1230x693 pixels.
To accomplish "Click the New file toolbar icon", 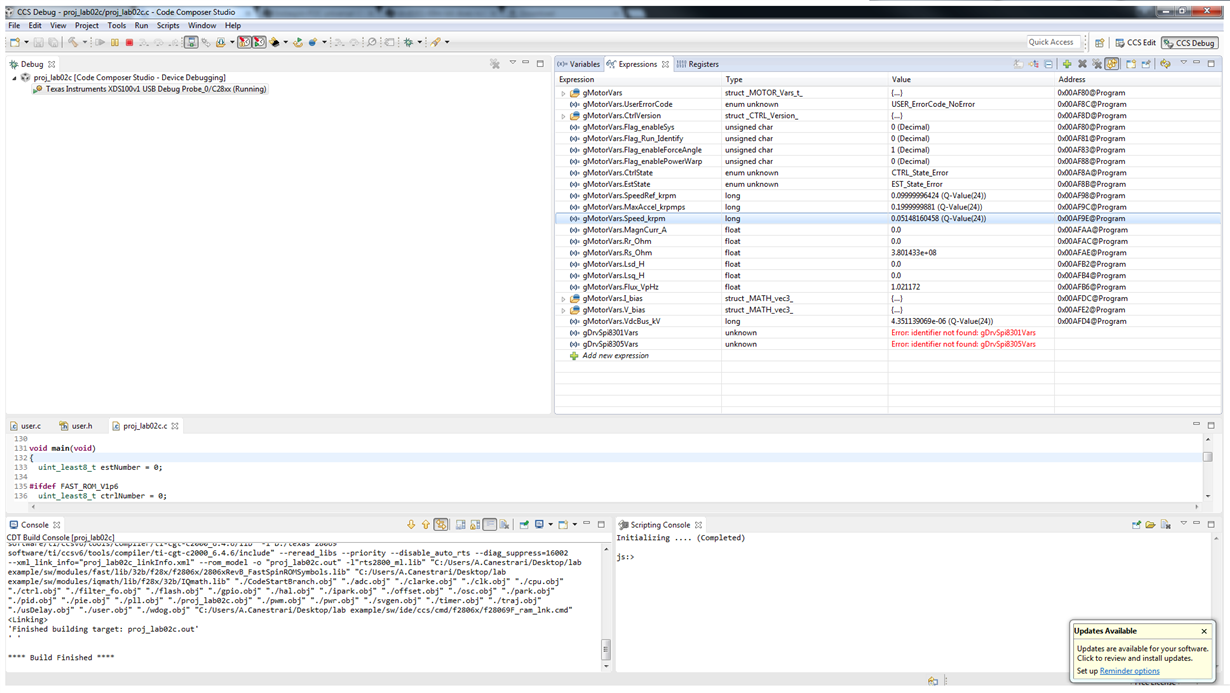I will 15,42.
